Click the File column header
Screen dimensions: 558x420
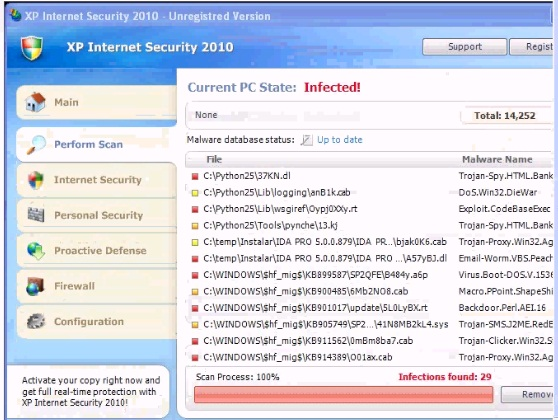coord(214,159)
